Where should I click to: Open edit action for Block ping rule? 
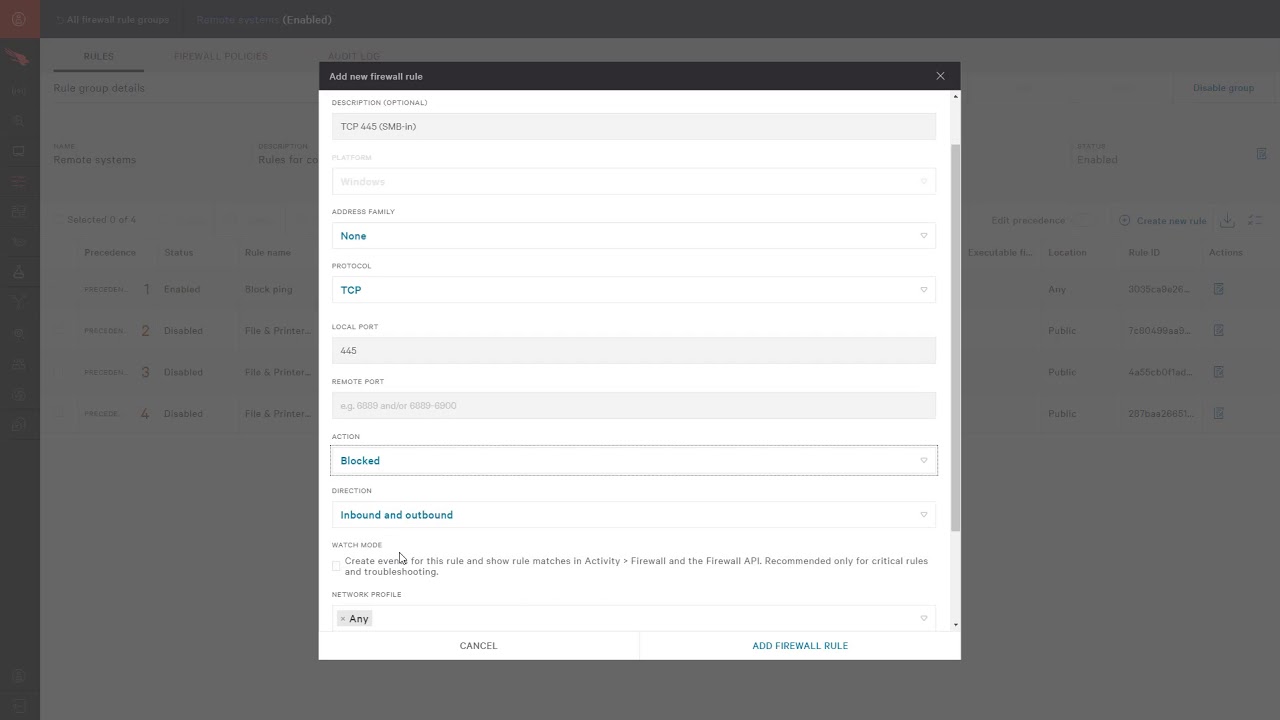click(1218, 289)
